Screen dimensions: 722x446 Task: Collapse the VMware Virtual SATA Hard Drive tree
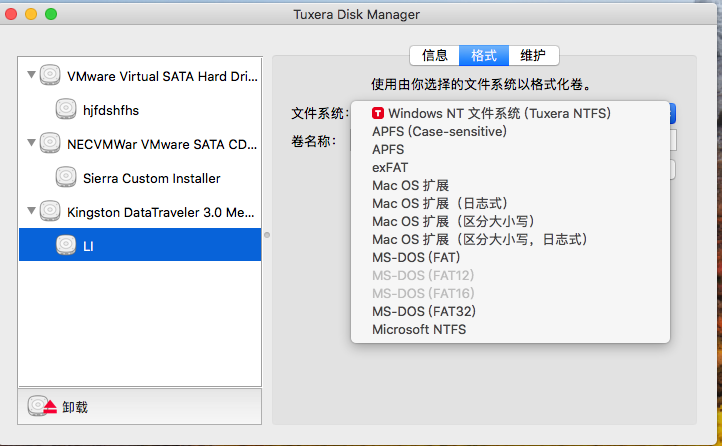31,75
